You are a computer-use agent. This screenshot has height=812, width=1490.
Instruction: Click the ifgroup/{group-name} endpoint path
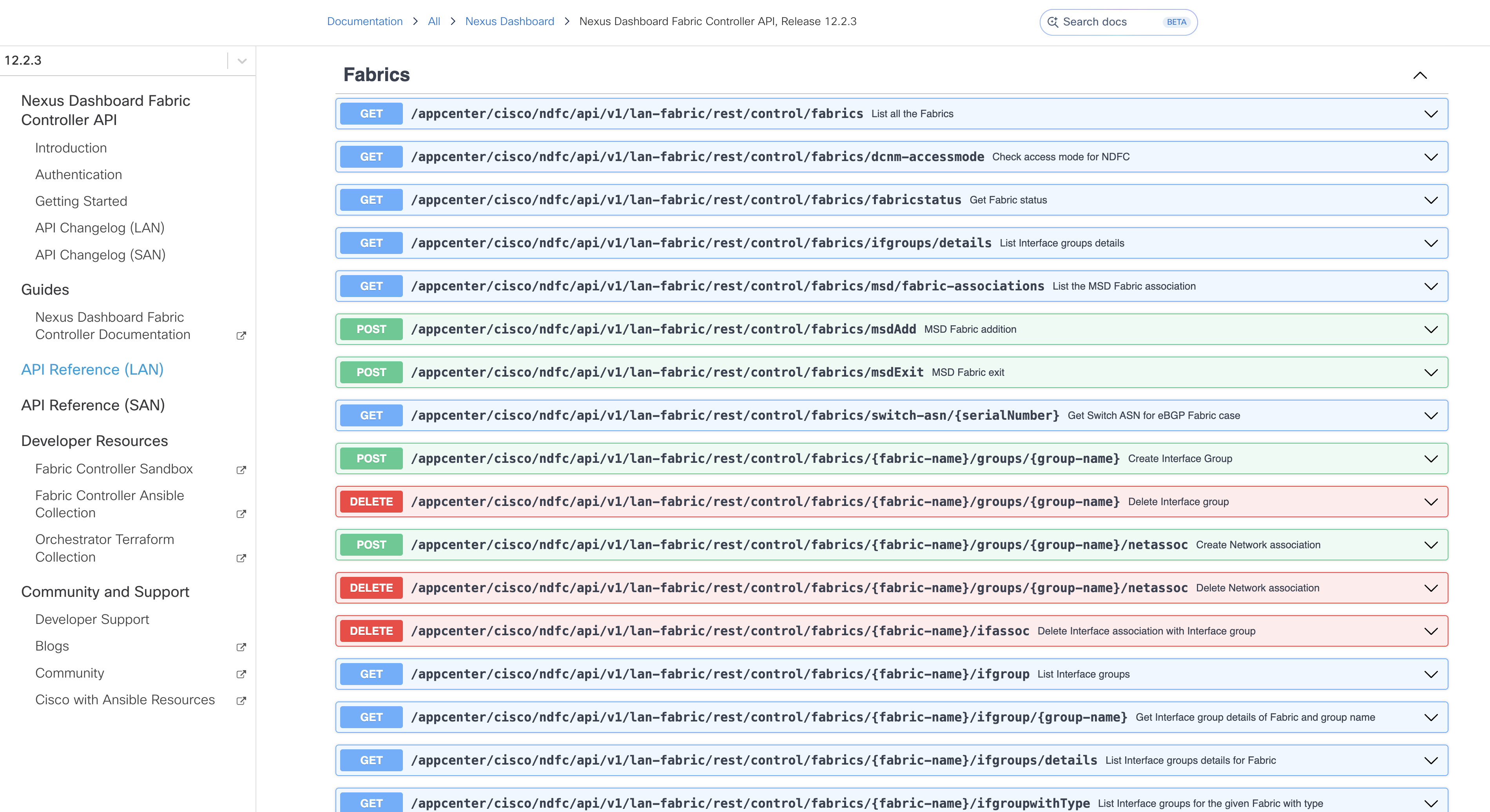769,717
